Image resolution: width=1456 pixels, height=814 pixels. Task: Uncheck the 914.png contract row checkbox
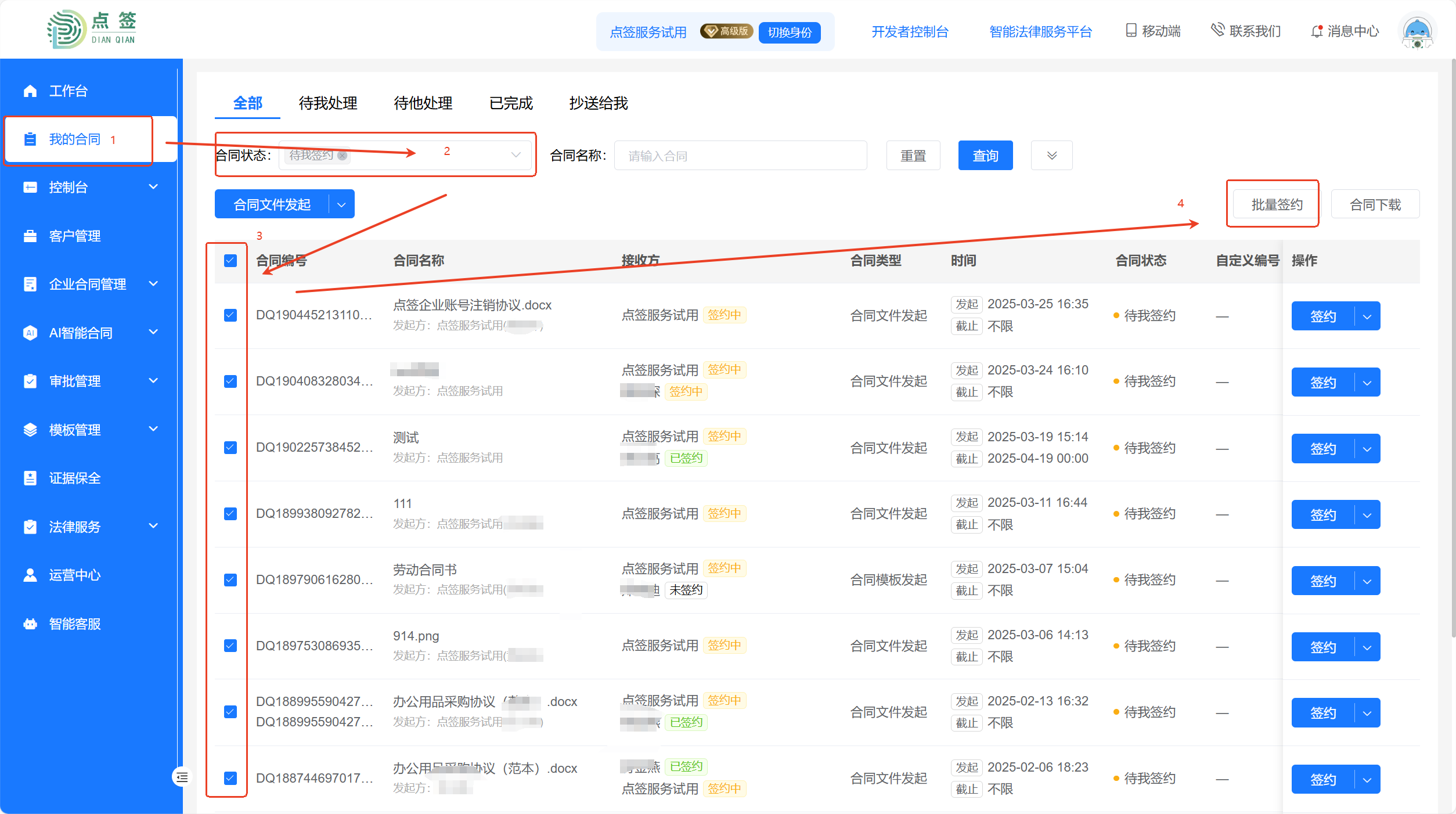pyautogui.click(x=230, y=646)
